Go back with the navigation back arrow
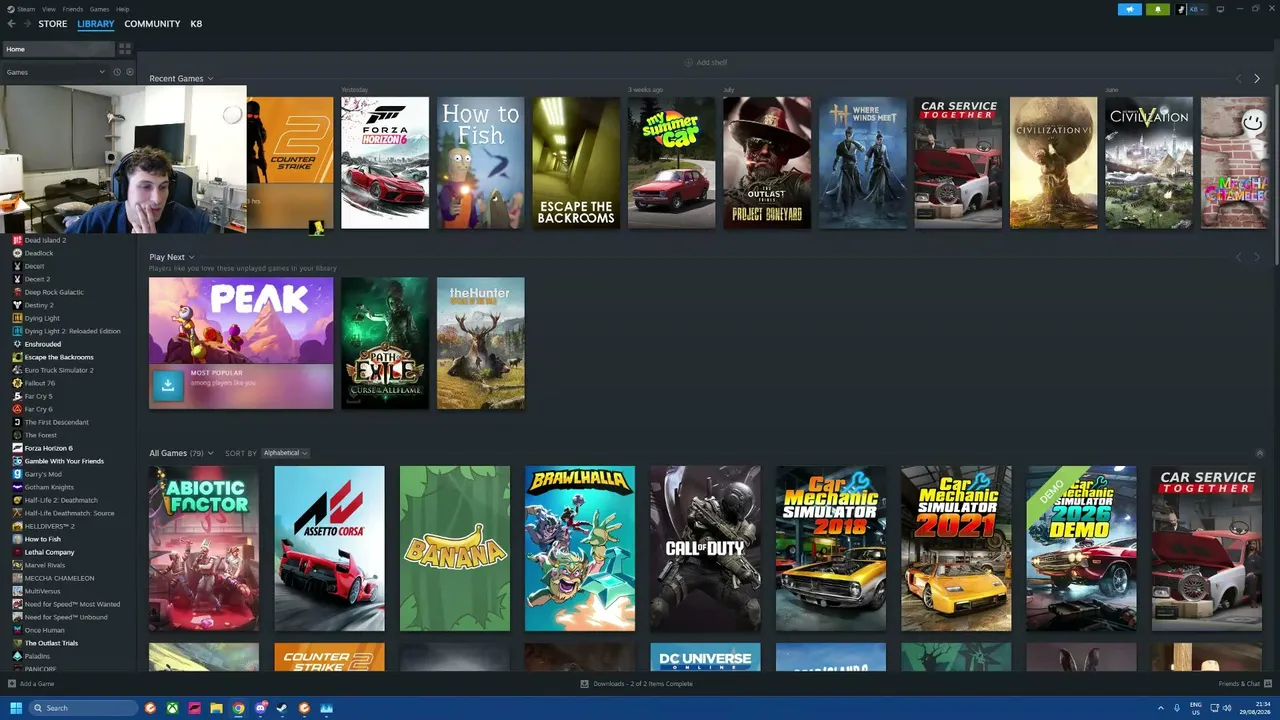The height and width of the screenshot is (720, 1280). (x=11, y=24)
